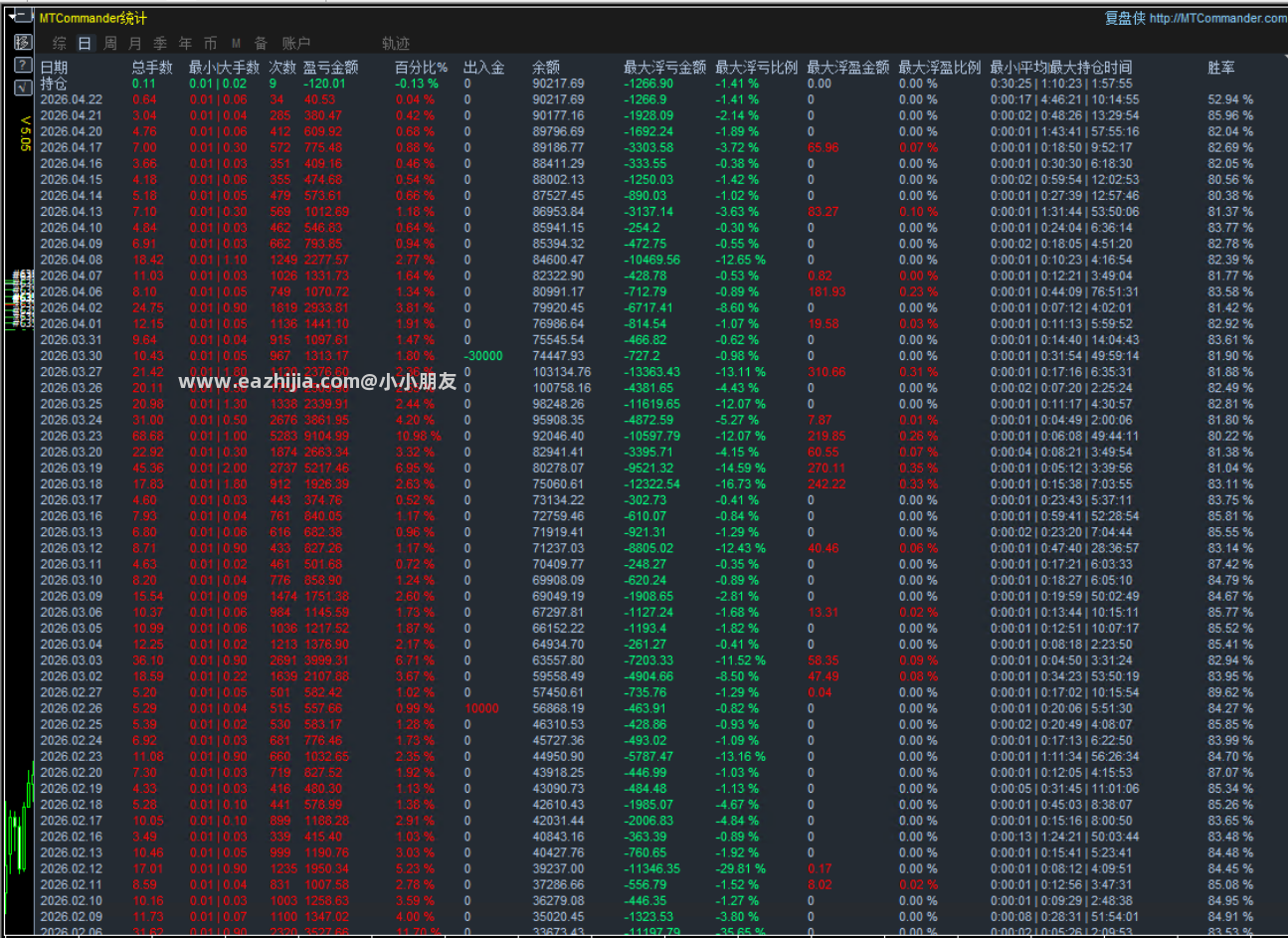Click the -16.73 % max drawdown cell
The width and height of the screenshot is (1288, 938).
click(740, 483)
